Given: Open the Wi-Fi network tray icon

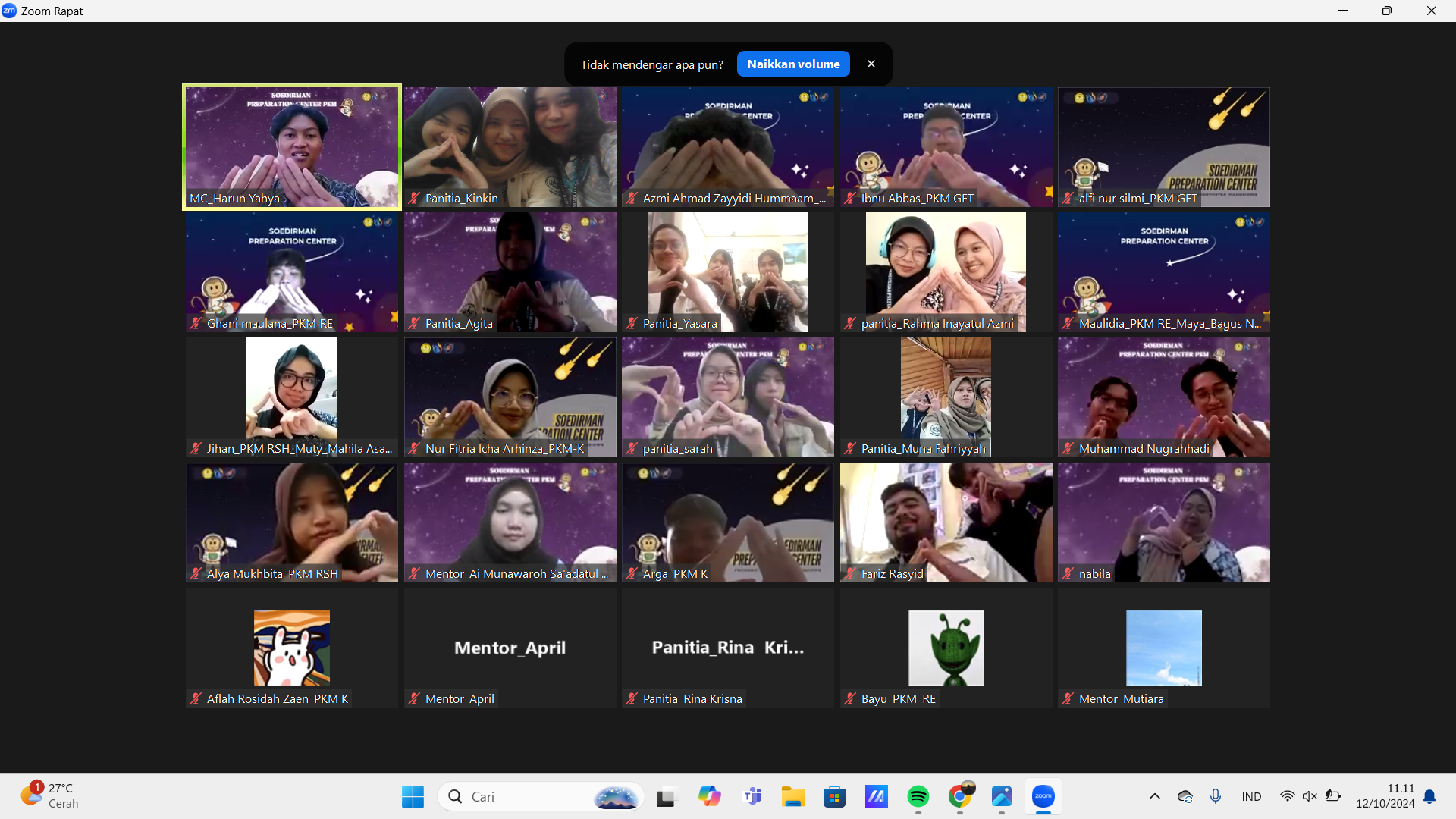Looking at the screenshot, I should pos(1287,796).
